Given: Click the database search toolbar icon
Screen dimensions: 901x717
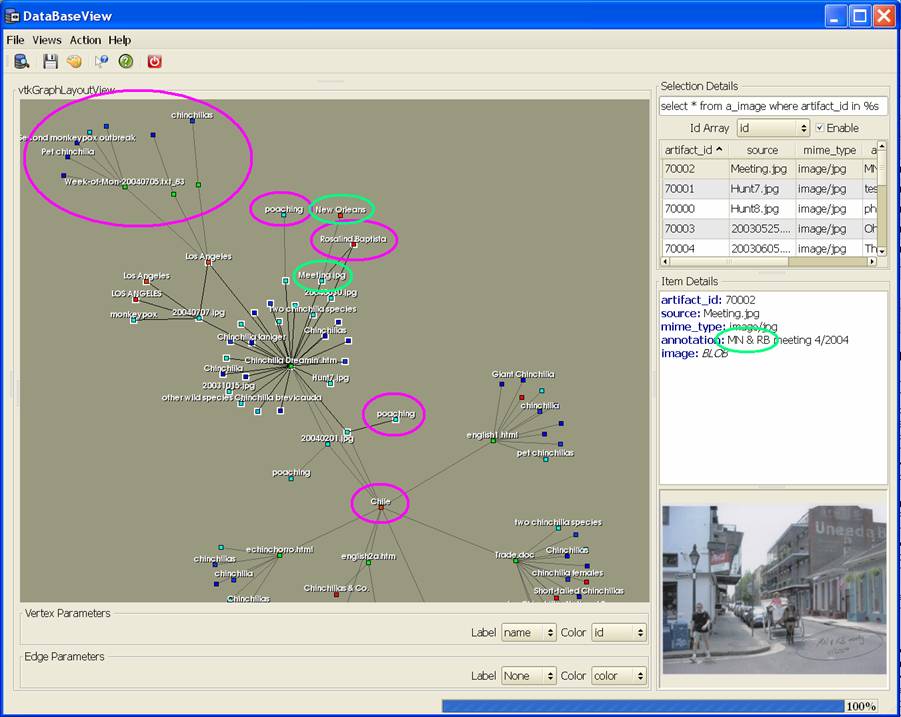Looking at the screenshot, I should tap(22, 62).
